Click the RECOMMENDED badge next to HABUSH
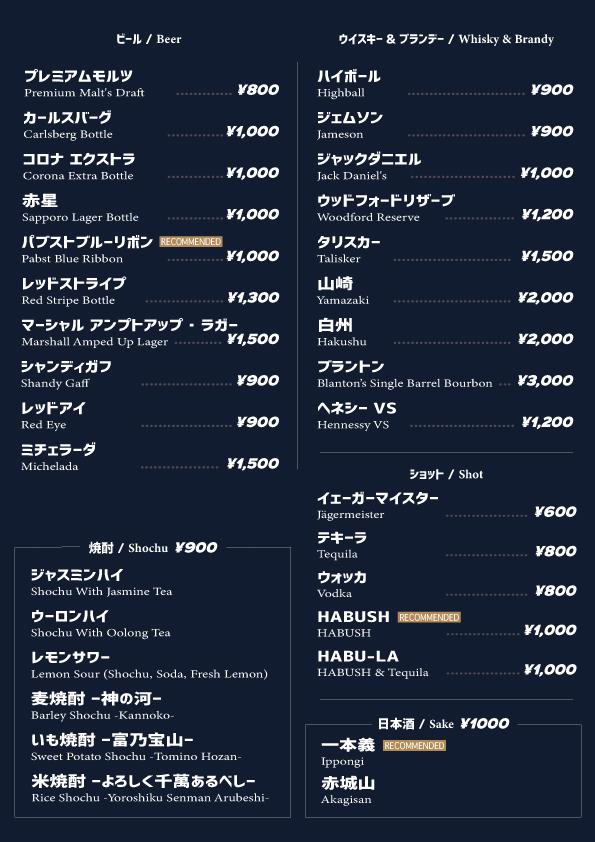The height and width of the screenshot is (842, 595). pos(429,617)
